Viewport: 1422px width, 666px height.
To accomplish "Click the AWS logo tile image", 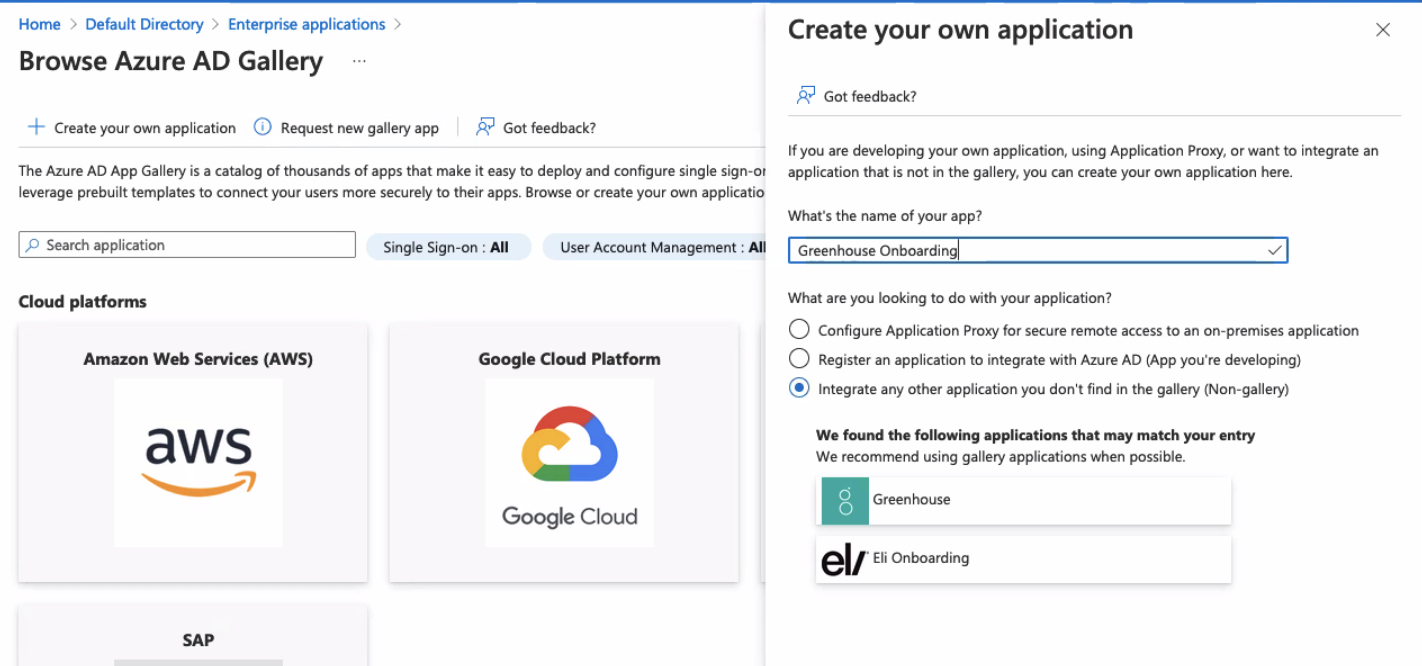I will [x=198, y=463].
